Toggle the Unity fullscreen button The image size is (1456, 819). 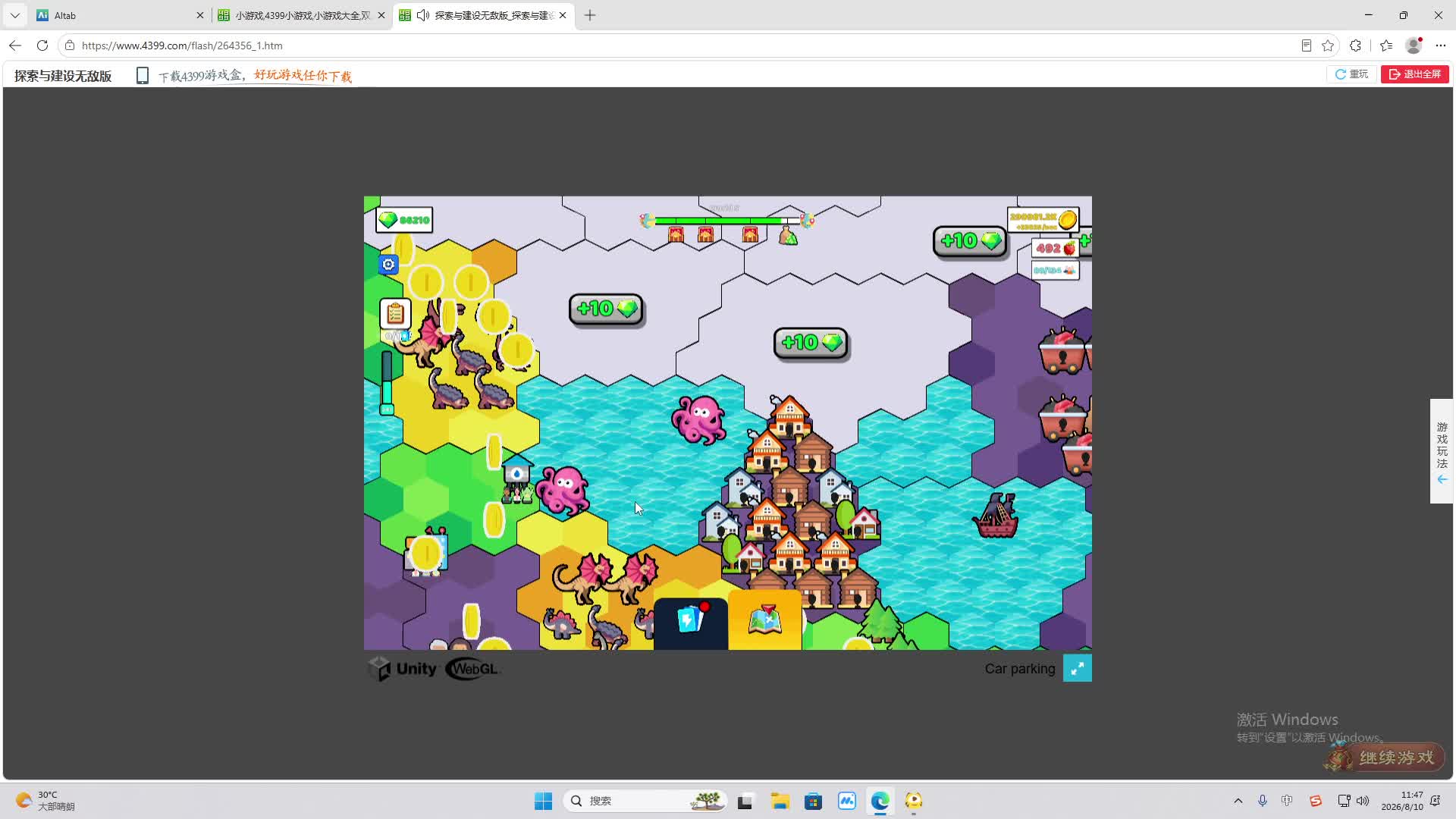tap(1078, 668)
